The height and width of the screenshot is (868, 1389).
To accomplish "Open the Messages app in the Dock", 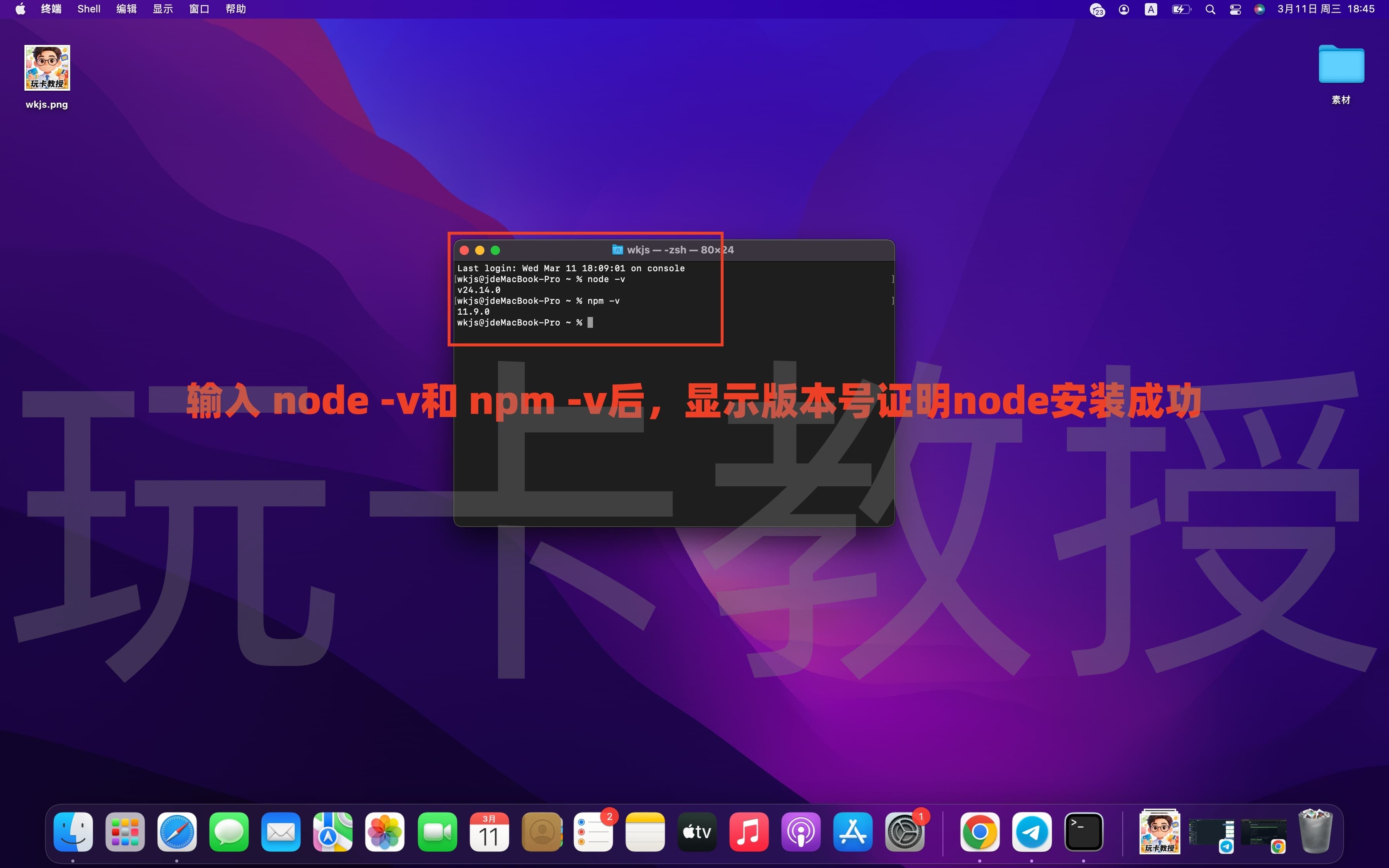I will pyautogui.click(x=229, y=831).
